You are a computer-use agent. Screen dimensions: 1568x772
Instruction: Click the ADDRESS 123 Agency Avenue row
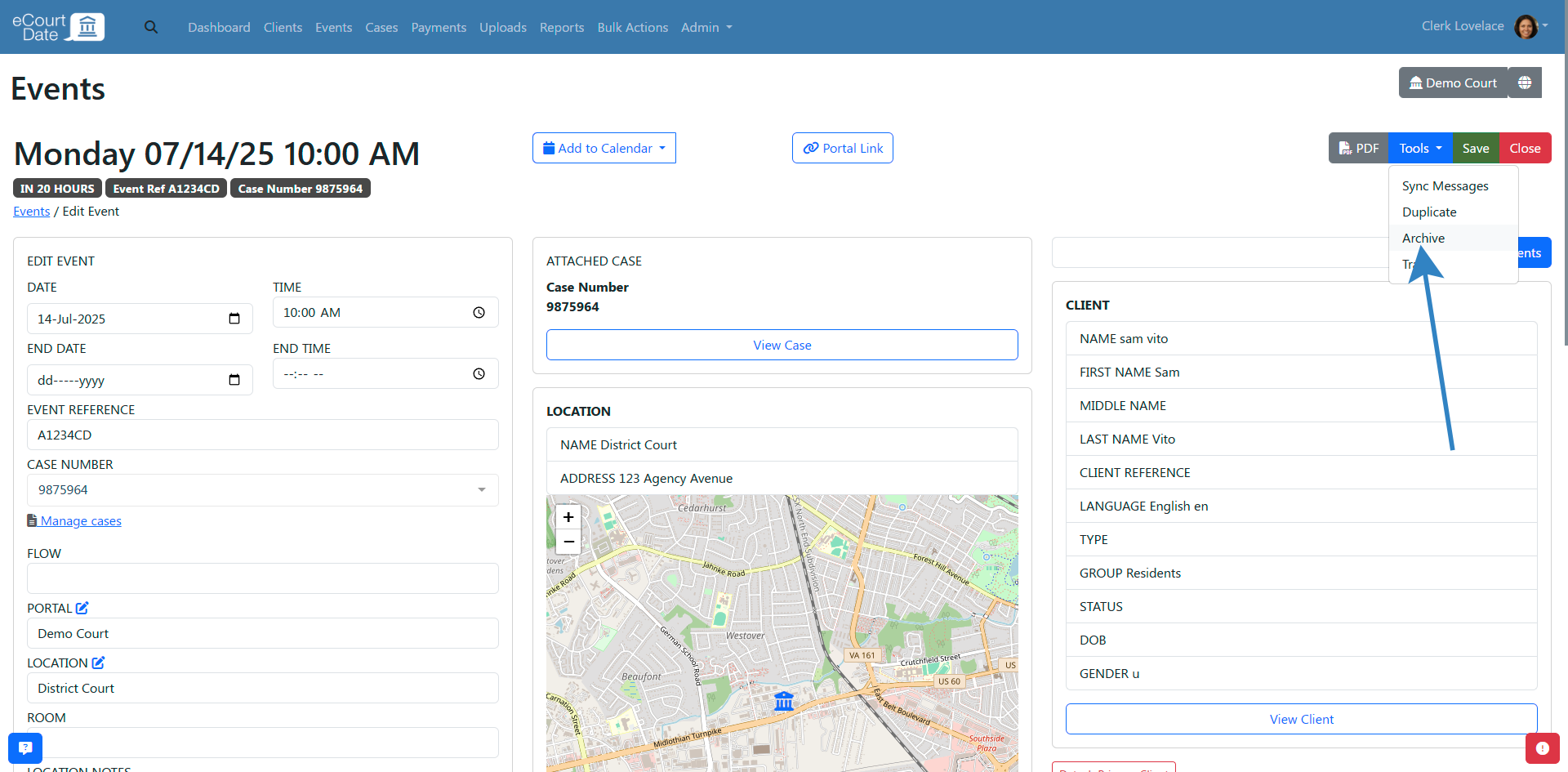coord(782,478)
